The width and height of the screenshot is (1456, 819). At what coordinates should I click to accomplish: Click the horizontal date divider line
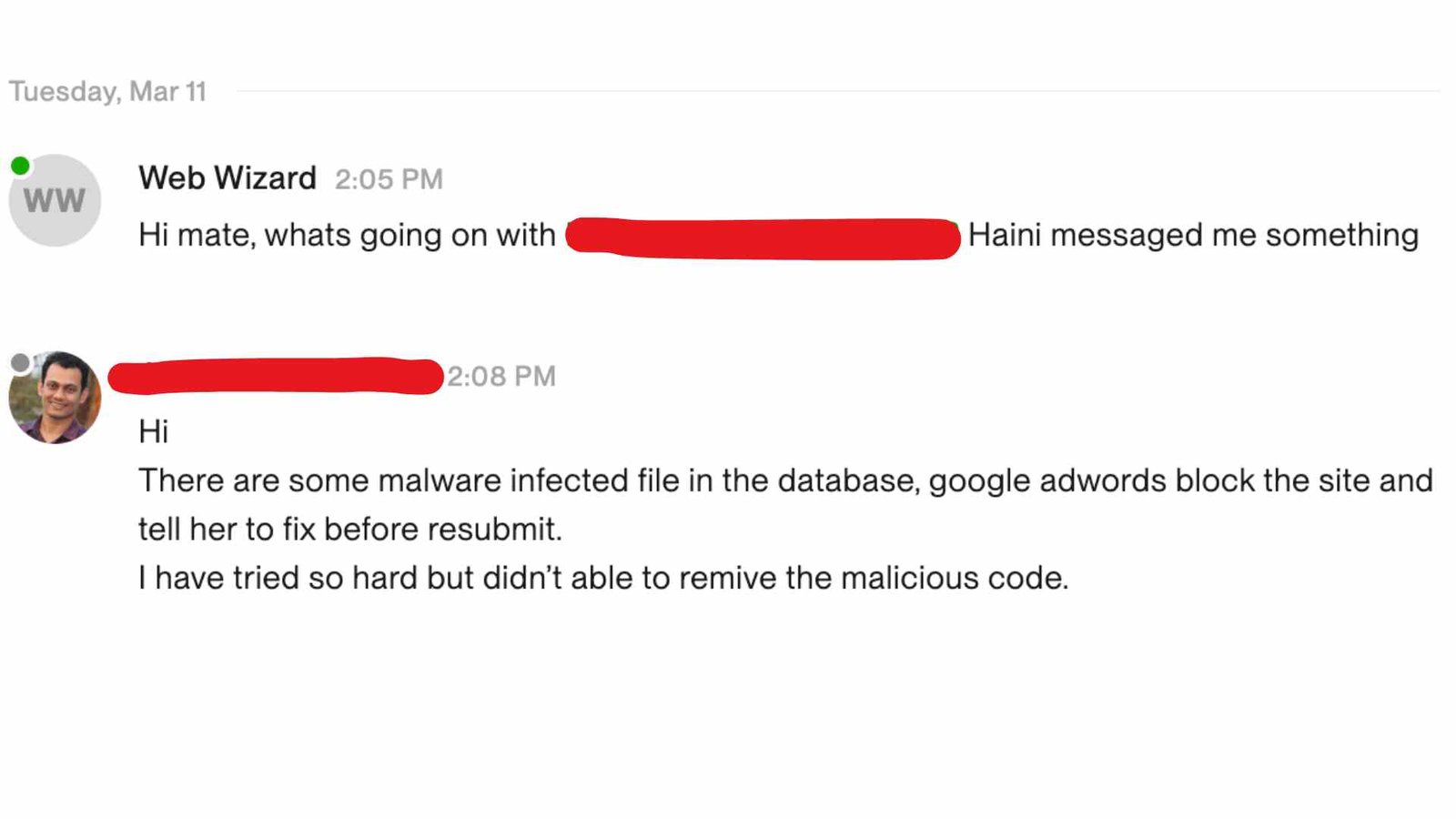(837, 91)
